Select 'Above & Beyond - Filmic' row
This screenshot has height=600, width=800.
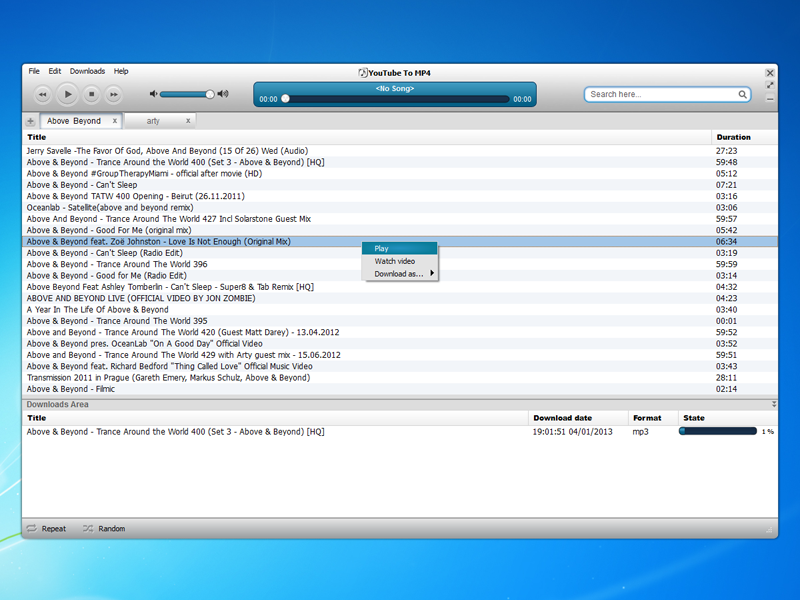pos(400,389)
